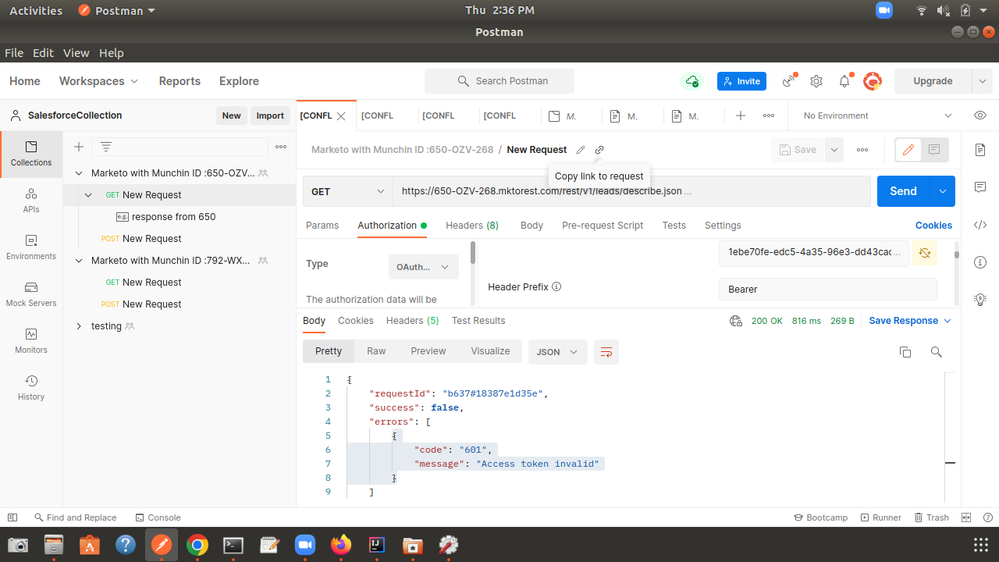The height and width of the screenshot is (562, 999).
Task: Open the environment quick look eye icon
Action: click(x=980, y=115)
